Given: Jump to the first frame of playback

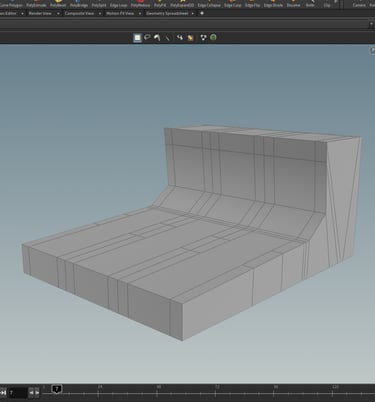Looking at the screenshot, I should 3,393.
